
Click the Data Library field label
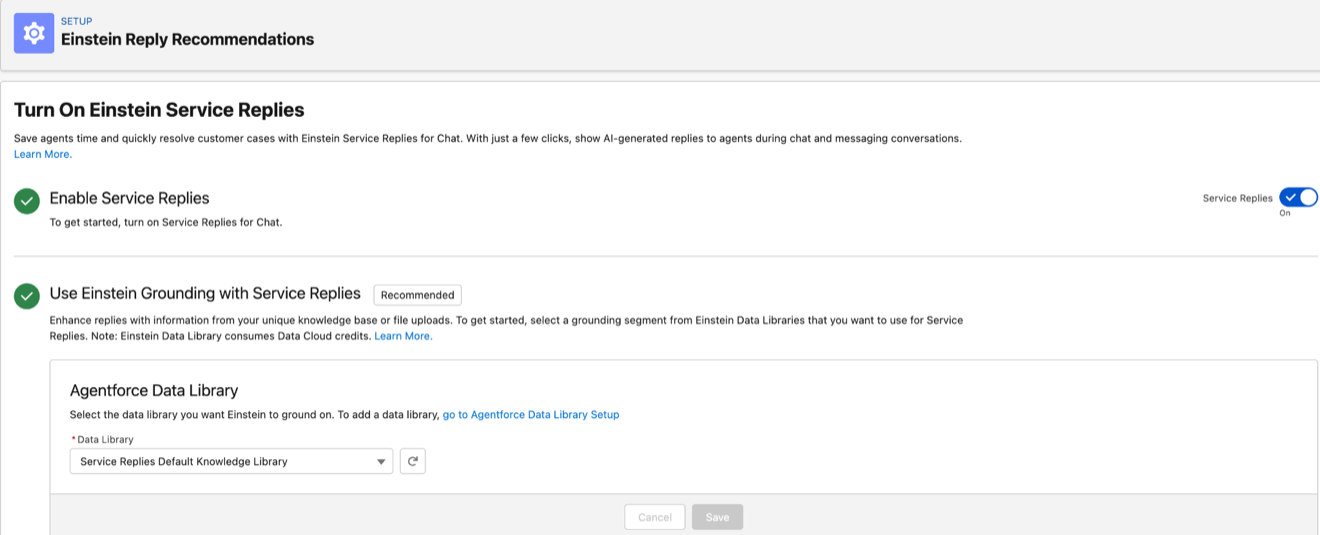(x=105, y=439)
